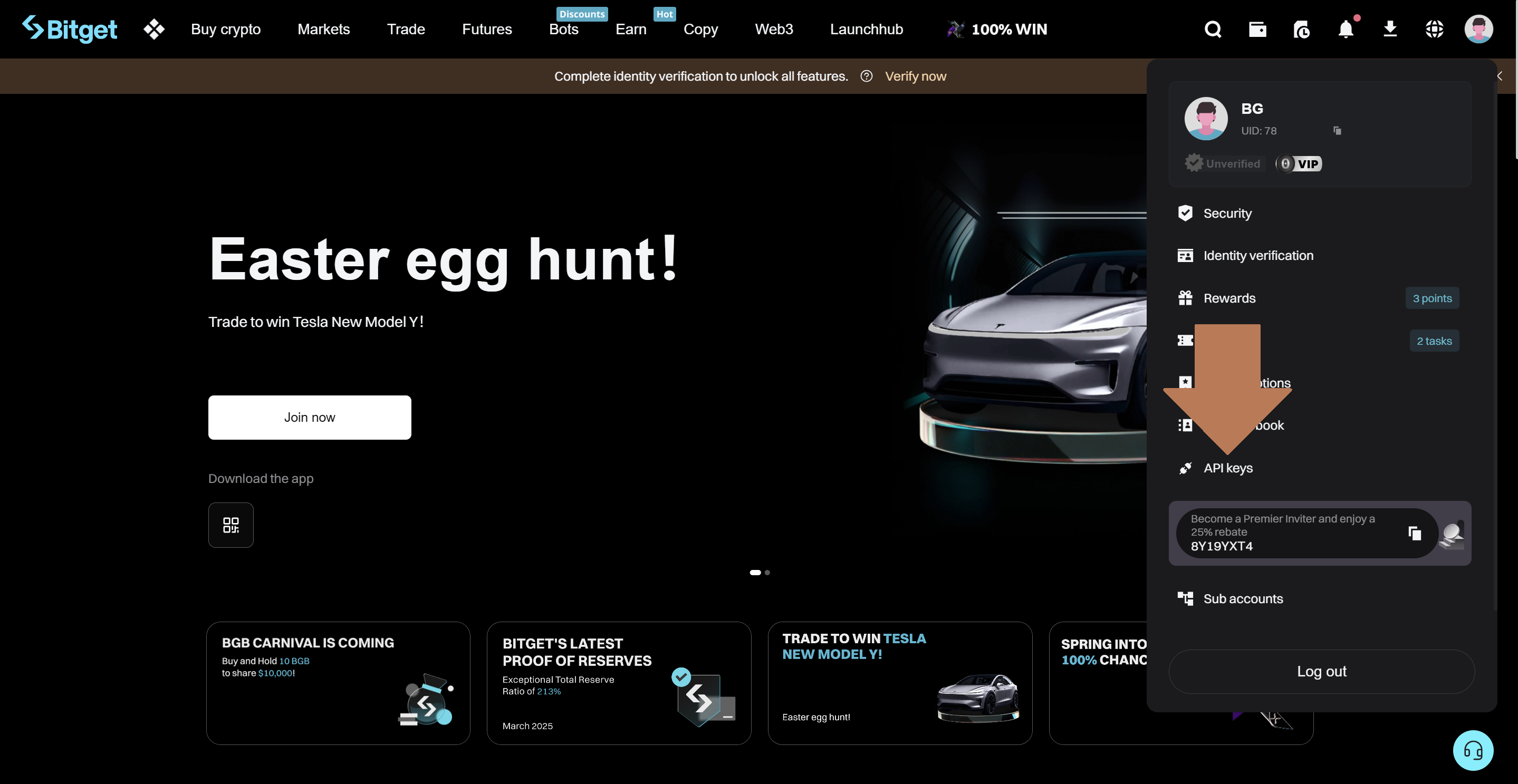Click Verify now link

(916, 76)
